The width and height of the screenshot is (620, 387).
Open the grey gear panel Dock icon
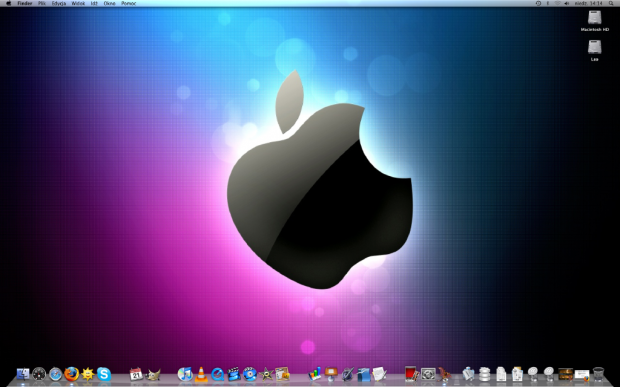tap(428, 374)
